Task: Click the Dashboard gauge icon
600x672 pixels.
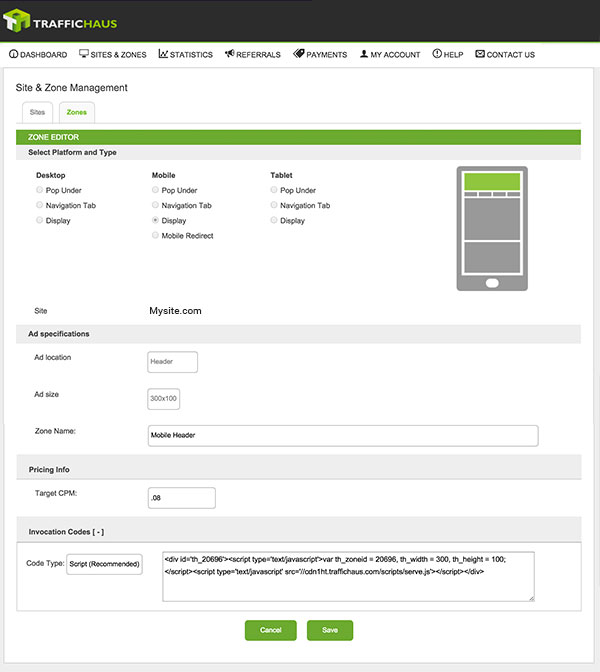Action: (x=14, y=54)
